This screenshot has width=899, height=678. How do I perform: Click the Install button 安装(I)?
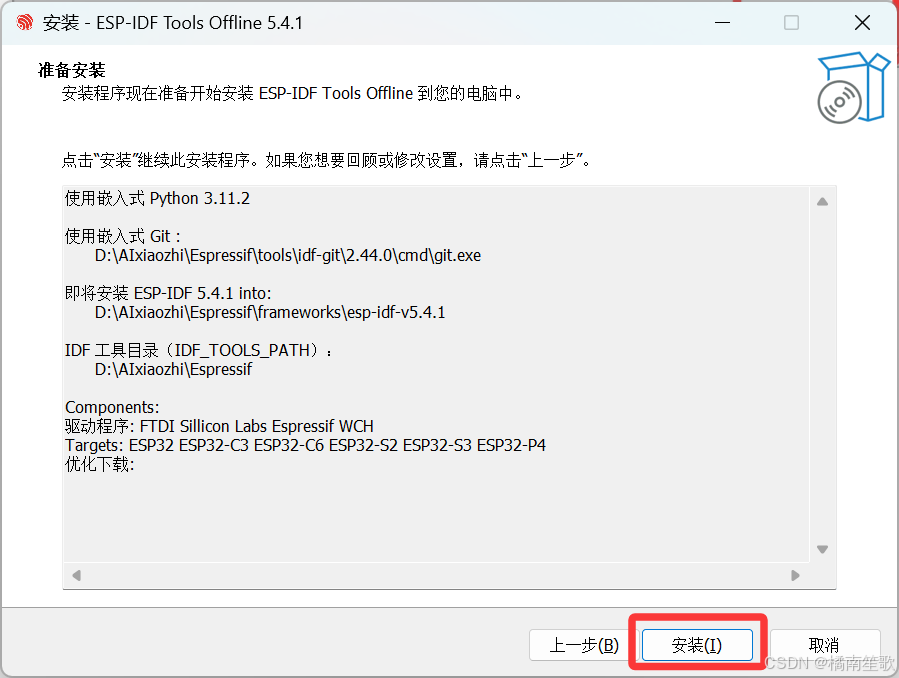tap(697, 645)
